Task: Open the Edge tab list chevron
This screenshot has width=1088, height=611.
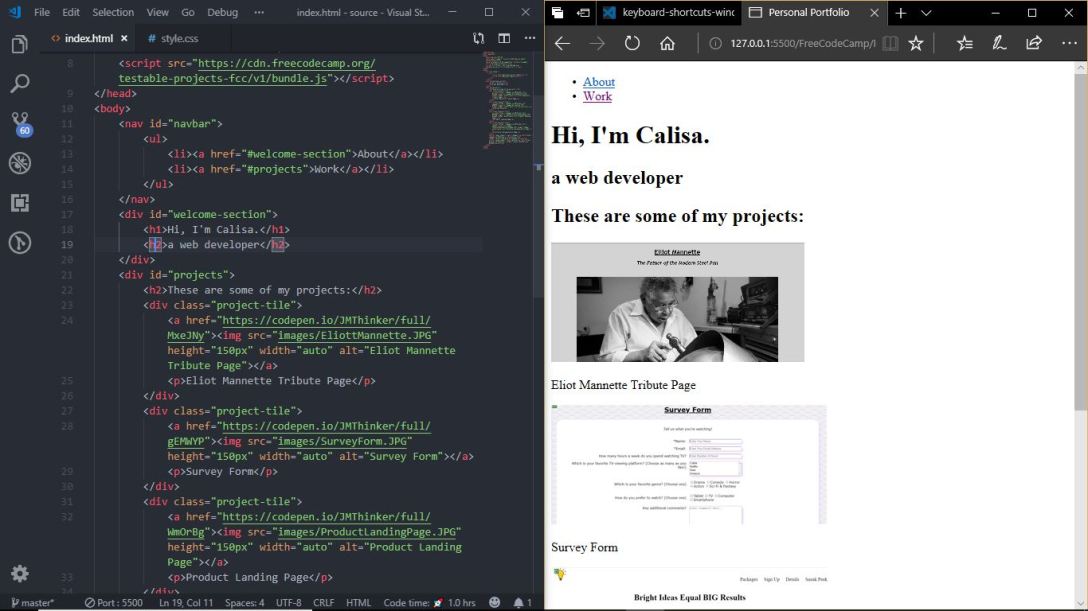Action: tap(926, 13)
